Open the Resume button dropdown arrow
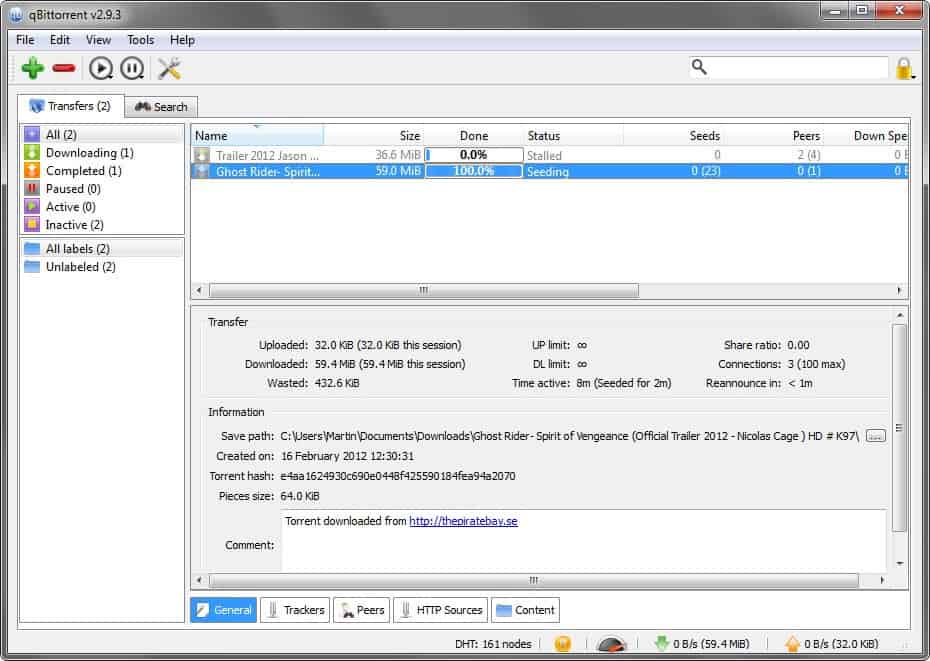This screenshot has height=661, width=930. [112, 75]
